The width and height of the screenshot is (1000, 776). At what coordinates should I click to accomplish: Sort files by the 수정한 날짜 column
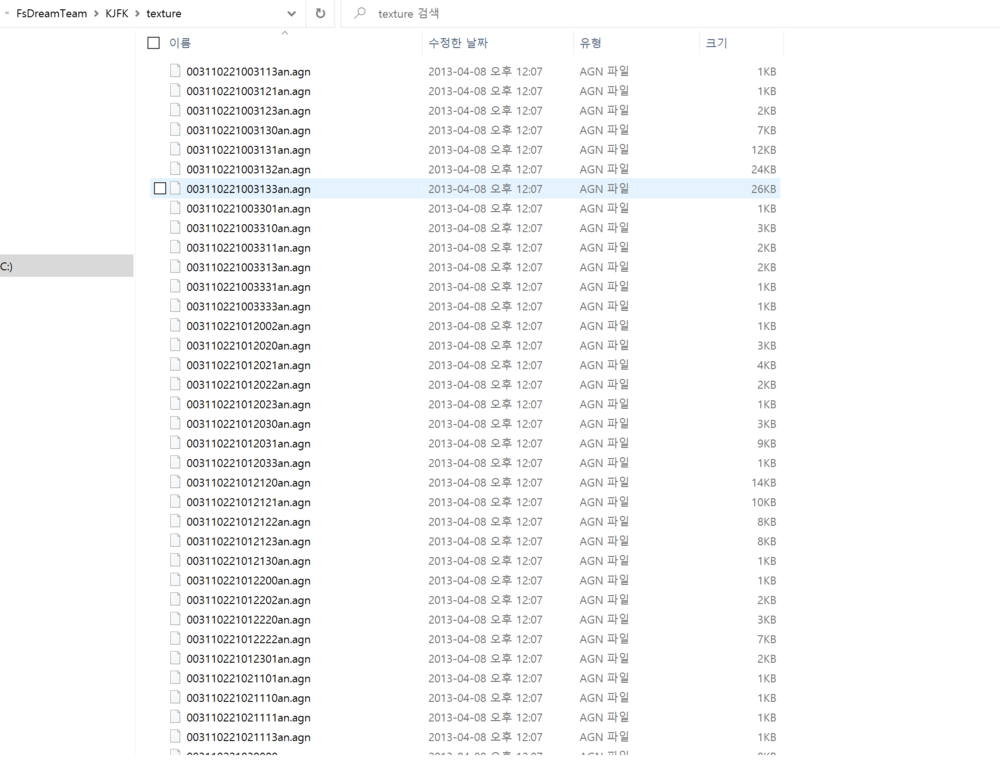pos(458,43)
